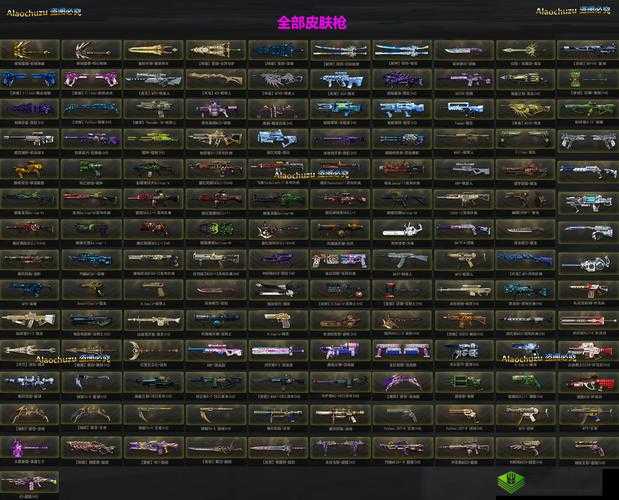
Task: Click the 全部皮肤枪 title heading
Action: tap(311, 21)
